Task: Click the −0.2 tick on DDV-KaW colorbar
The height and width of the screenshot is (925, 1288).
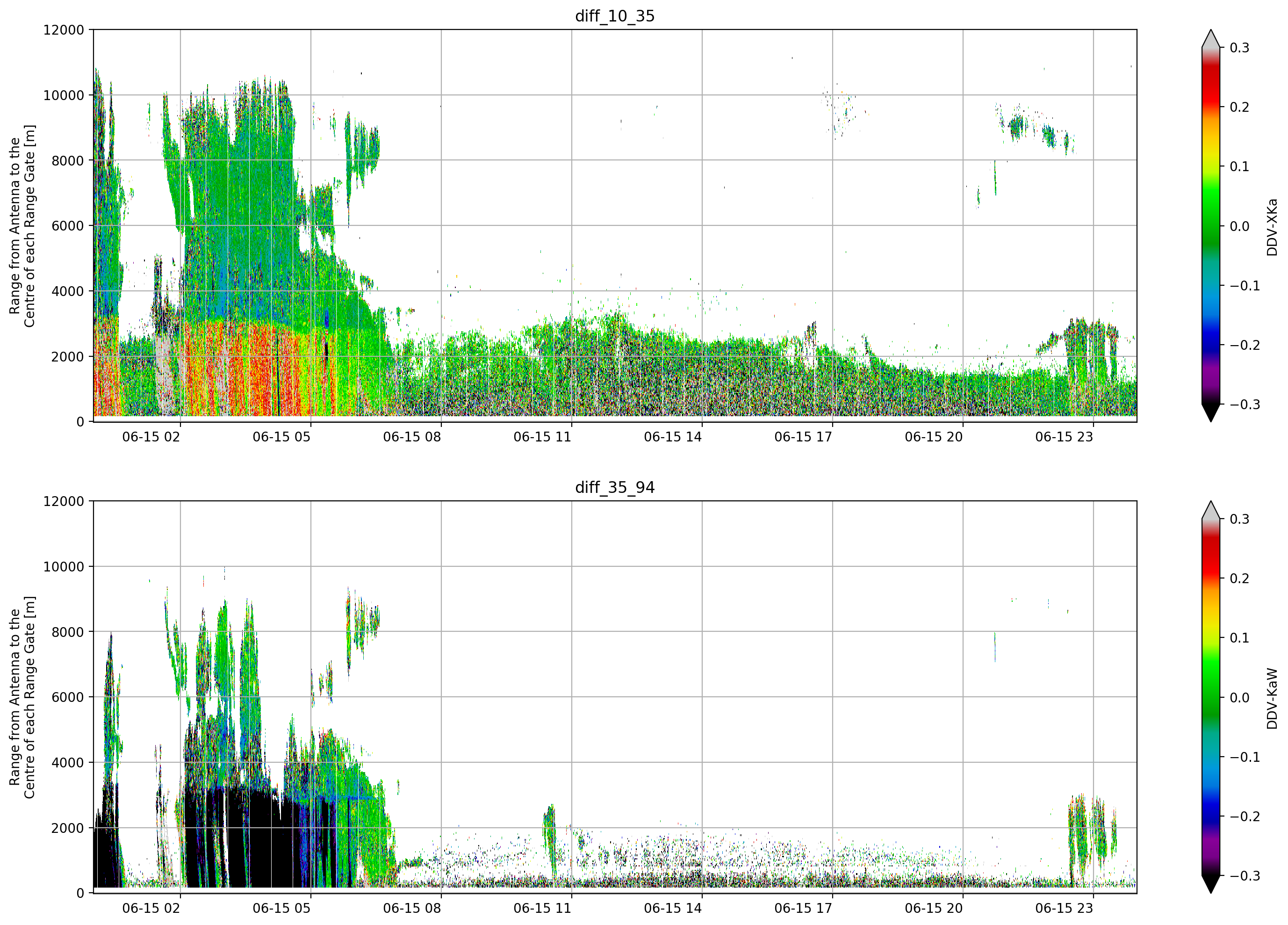Action: pyautogui.click(x=1245, y=817)
